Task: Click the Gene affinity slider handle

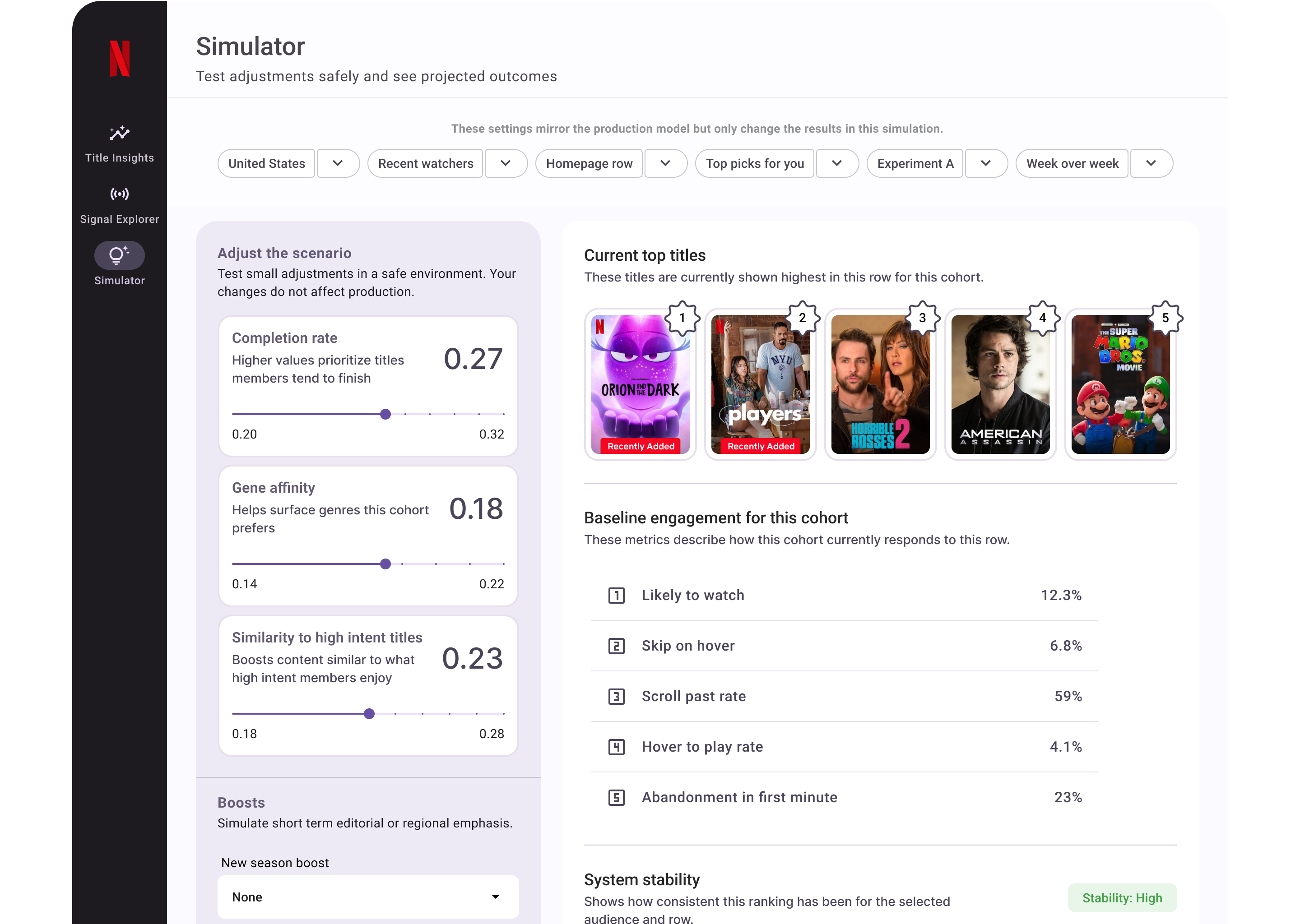Action: pyautogui.click(x=385, y=564)
